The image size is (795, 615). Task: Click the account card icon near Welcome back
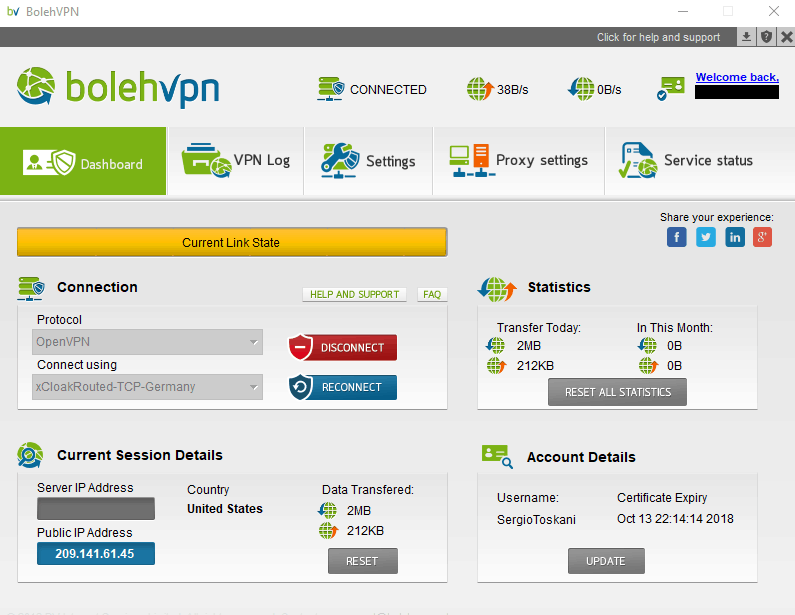click(x=670, y=88)
